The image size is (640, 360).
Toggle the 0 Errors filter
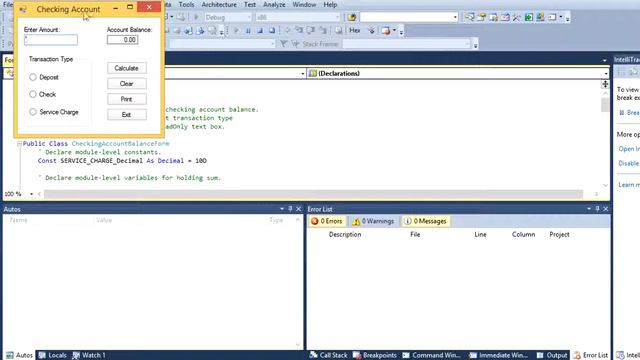pyautogui.click(x=327, y=221)
